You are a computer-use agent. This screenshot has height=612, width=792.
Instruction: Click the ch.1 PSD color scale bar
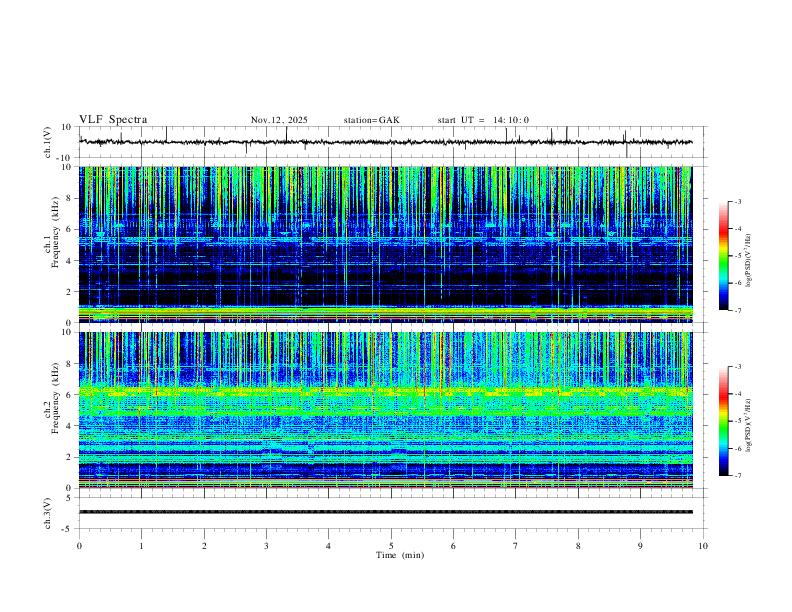[x=724, y=256]
